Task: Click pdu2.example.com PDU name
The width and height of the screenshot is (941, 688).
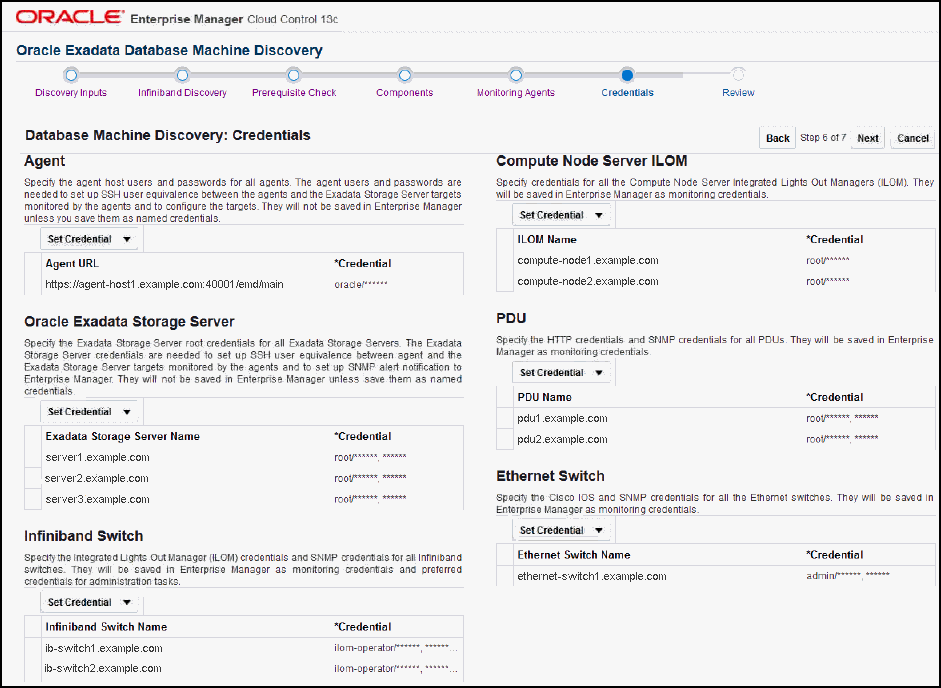Action: coord(562,439)
